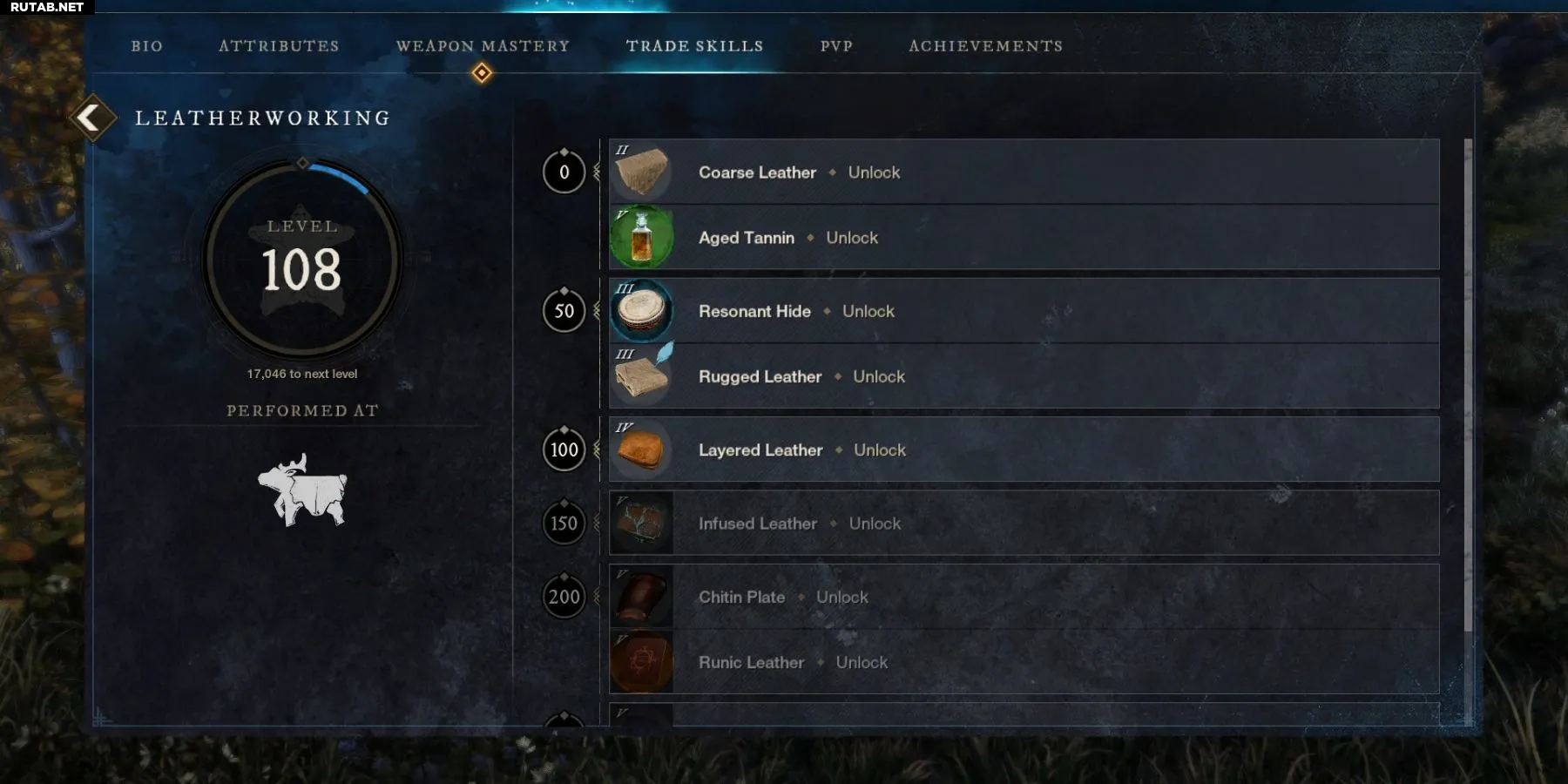Select the Layered Leather icon
Screen dimensions: 1568x784
point(642,449)
